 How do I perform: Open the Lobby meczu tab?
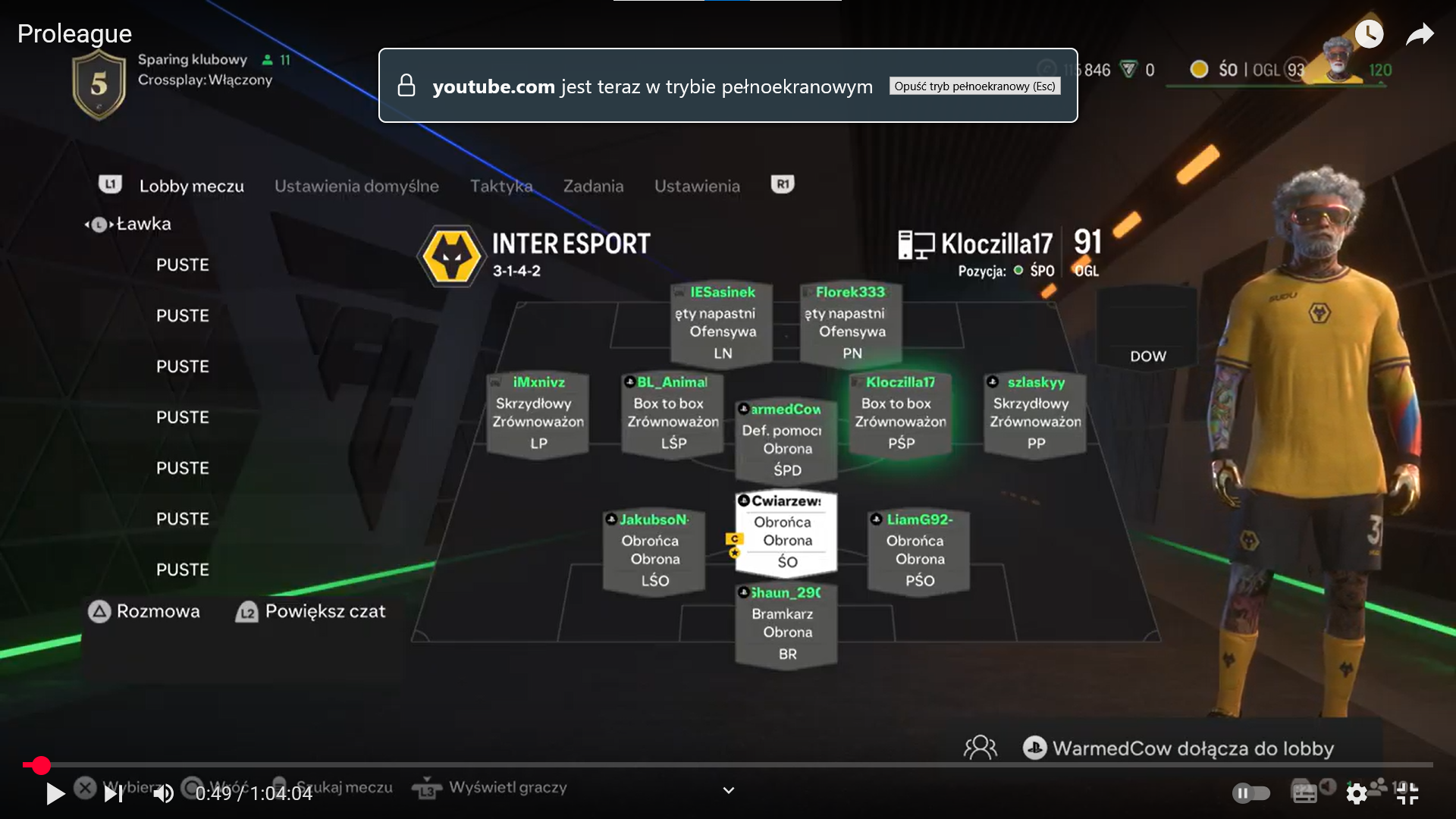coord(192,186)
